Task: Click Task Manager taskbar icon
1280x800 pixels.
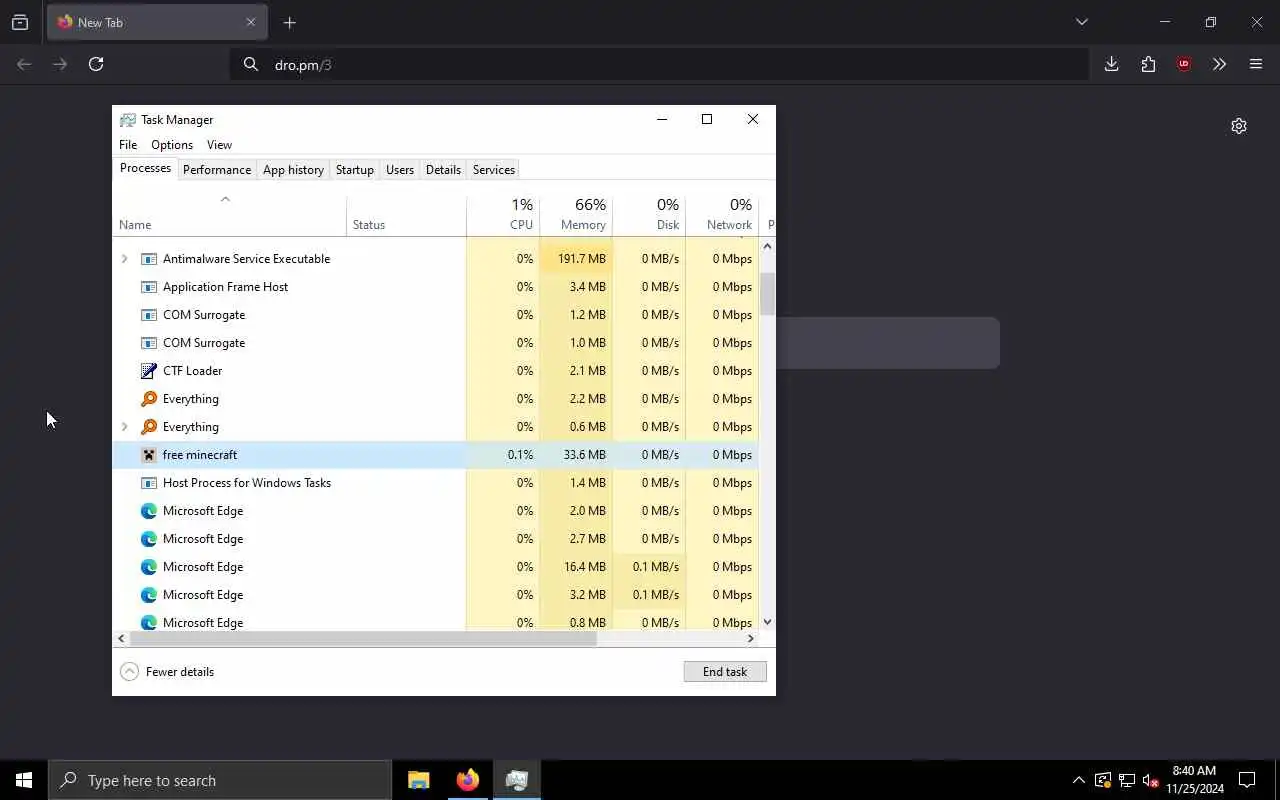Action: [x=517, y=780]
